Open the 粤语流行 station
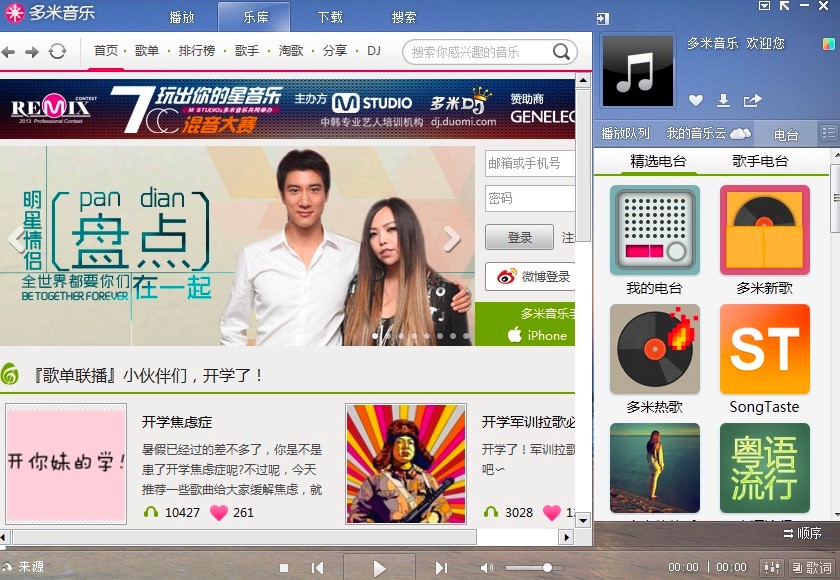 pyautogui.click(x=764, y=468)
